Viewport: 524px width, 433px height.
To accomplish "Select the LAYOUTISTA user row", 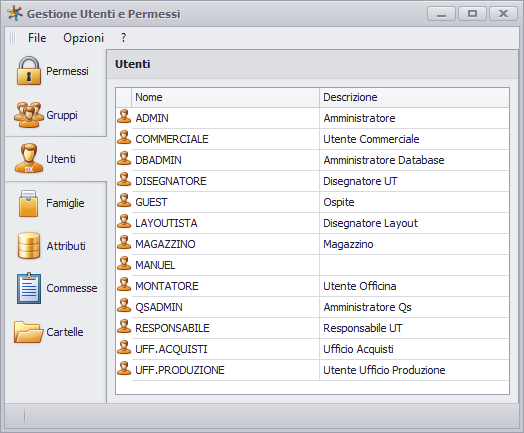I will click(x=312, y=223).
